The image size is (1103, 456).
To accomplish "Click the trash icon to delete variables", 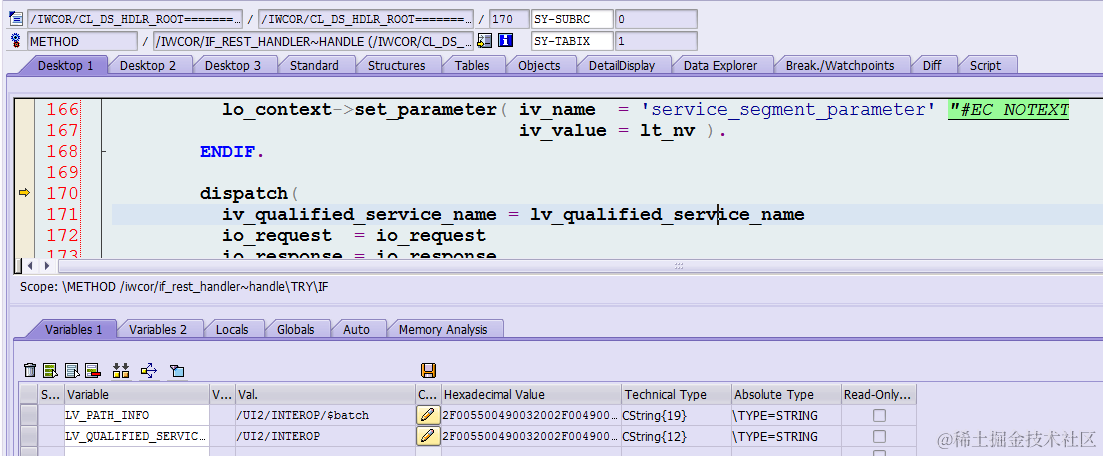I will (x=30, y=370).
